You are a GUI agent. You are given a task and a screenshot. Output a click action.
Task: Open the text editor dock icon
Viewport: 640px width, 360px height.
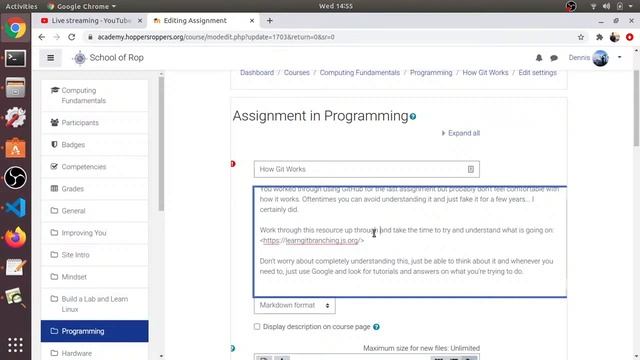point(16,267)
